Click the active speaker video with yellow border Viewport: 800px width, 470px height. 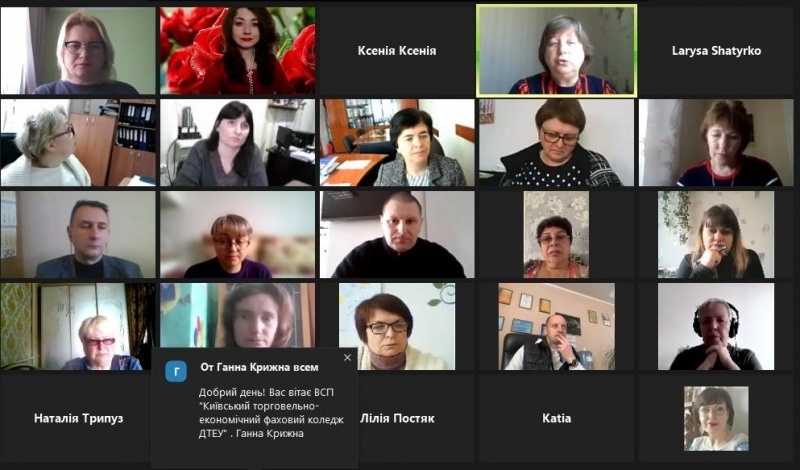pyautogui.click(x=557, y=51)
